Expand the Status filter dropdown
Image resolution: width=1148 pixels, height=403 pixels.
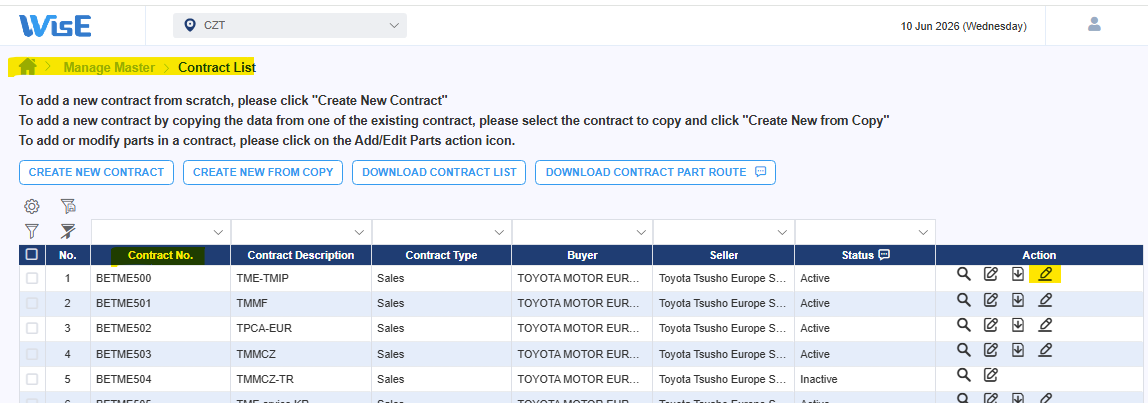(922, 232)
